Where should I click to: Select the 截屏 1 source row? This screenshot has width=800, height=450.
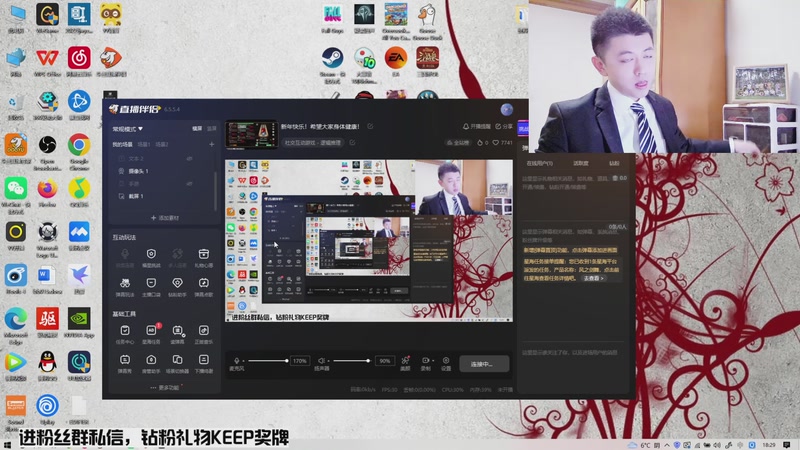[x=163, y=196]
